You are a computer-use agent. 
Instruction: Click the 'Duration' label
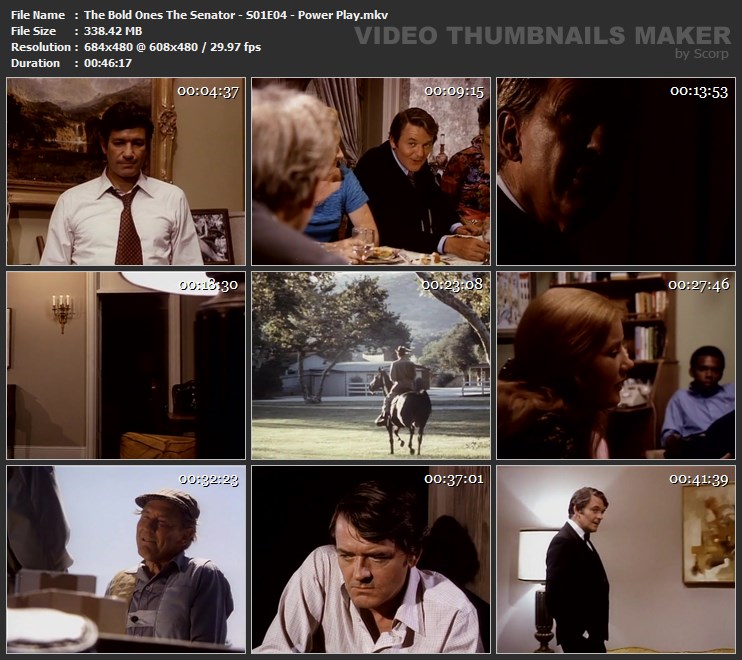(x=35, y=63)
